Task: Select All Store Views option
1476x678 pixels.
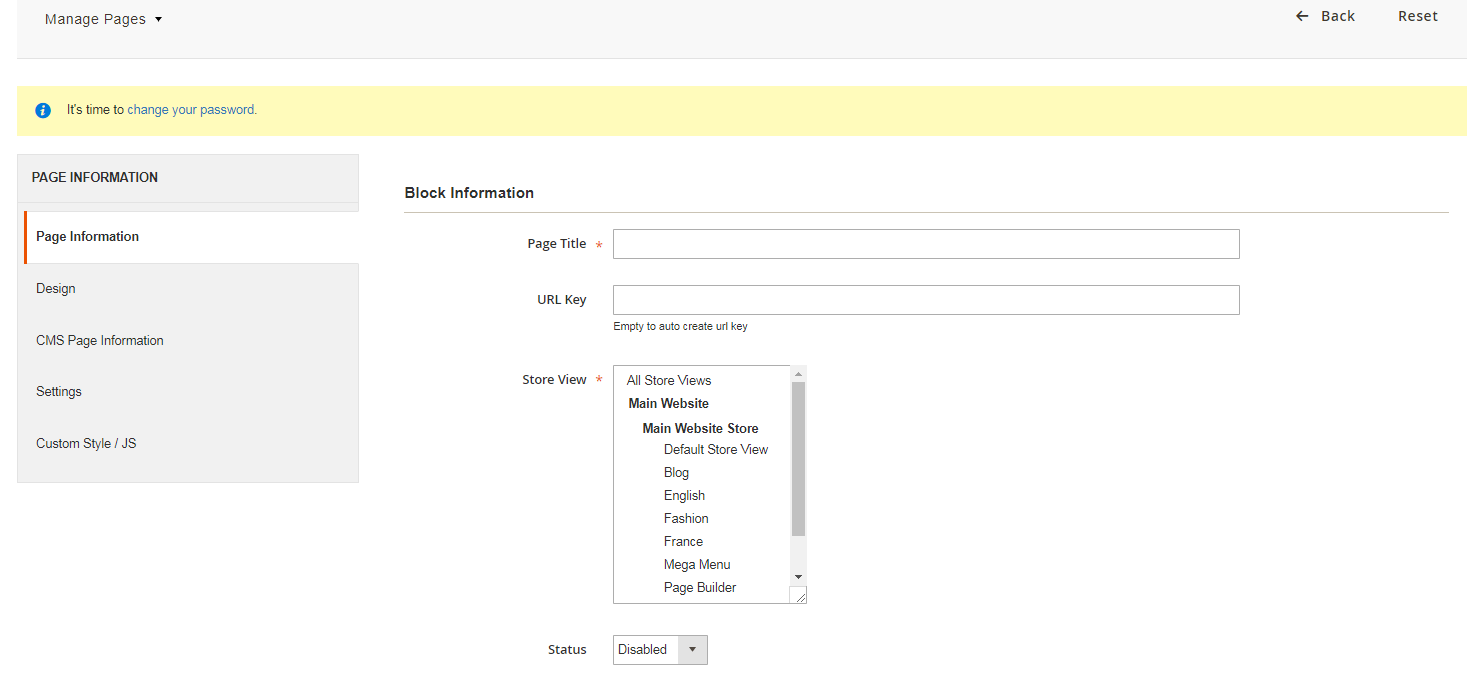Action: [x=669, y=381]
